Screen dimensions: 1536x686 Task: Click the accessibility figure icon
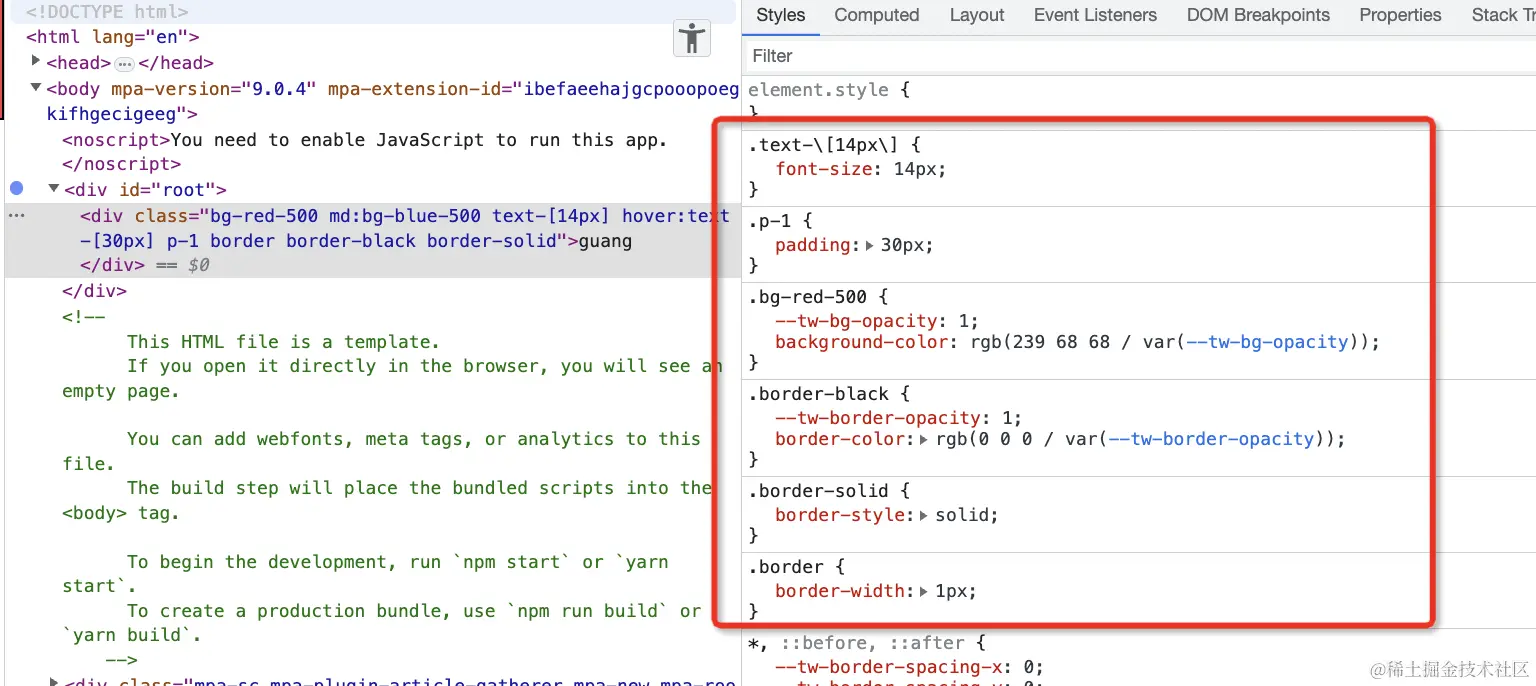691,40
